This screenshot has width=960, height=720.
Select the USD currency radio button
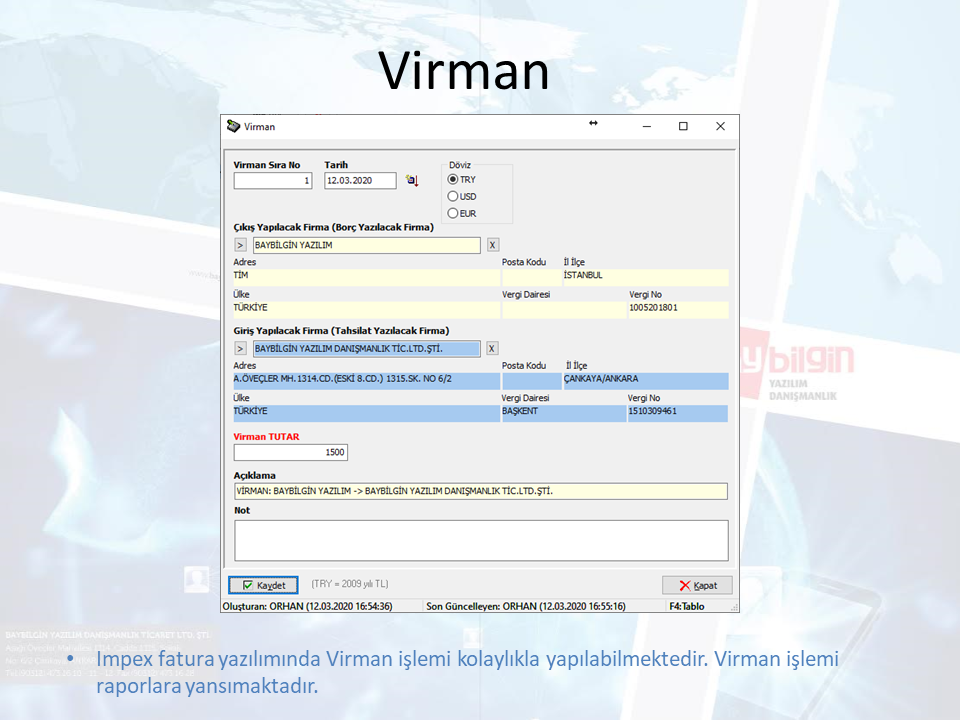coord(452,197)
